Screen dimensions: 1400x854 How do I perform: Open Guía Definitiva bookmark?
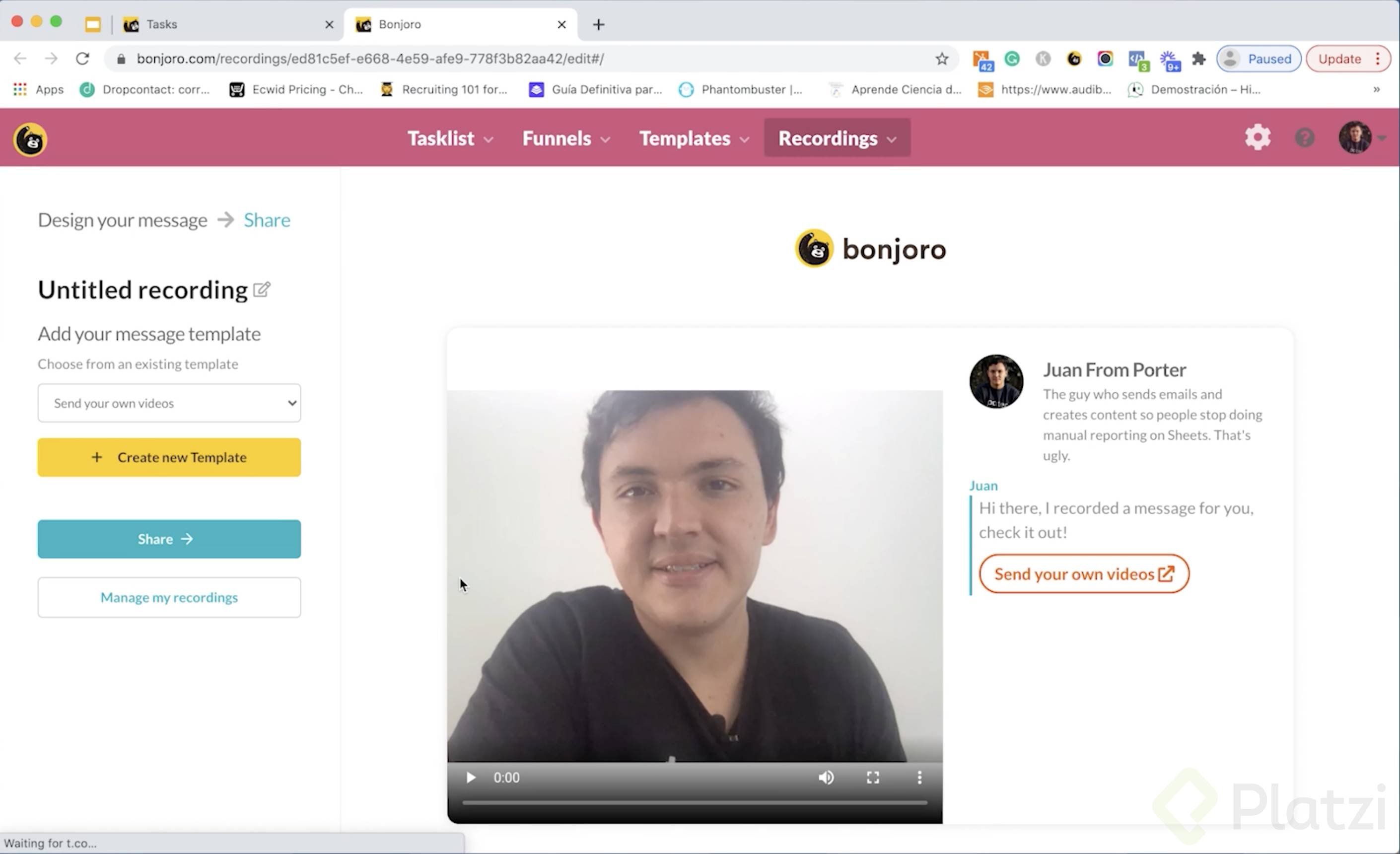coord(595,89)
